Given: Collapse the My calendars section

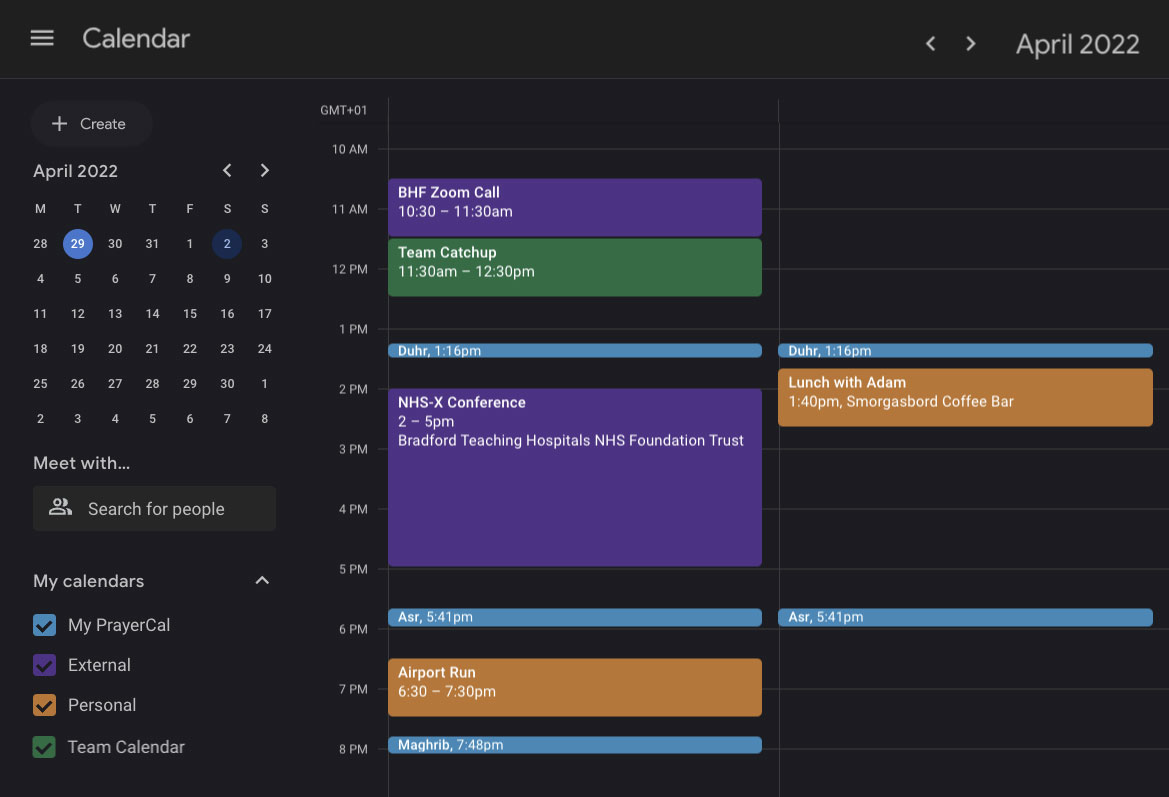Looking at the screenshot, I should coord(261,580).
